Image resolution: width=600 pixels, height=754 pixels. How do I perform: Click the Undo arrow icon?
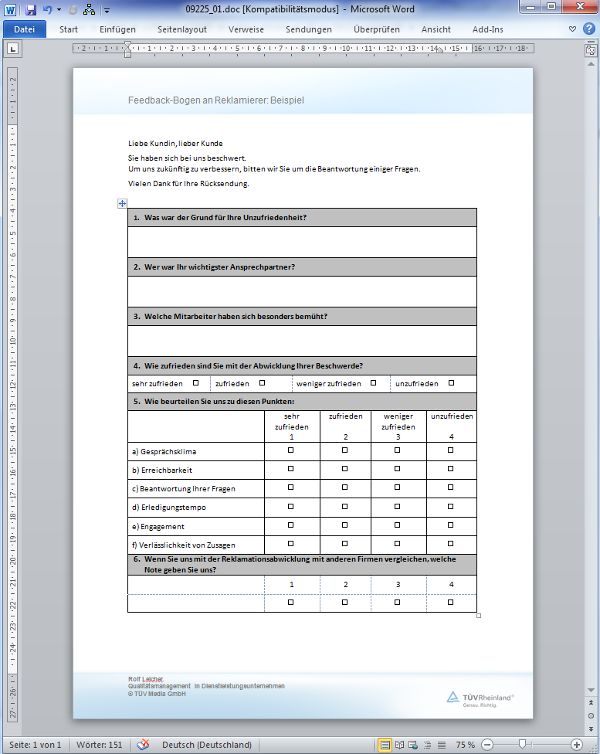click(47, 10)
